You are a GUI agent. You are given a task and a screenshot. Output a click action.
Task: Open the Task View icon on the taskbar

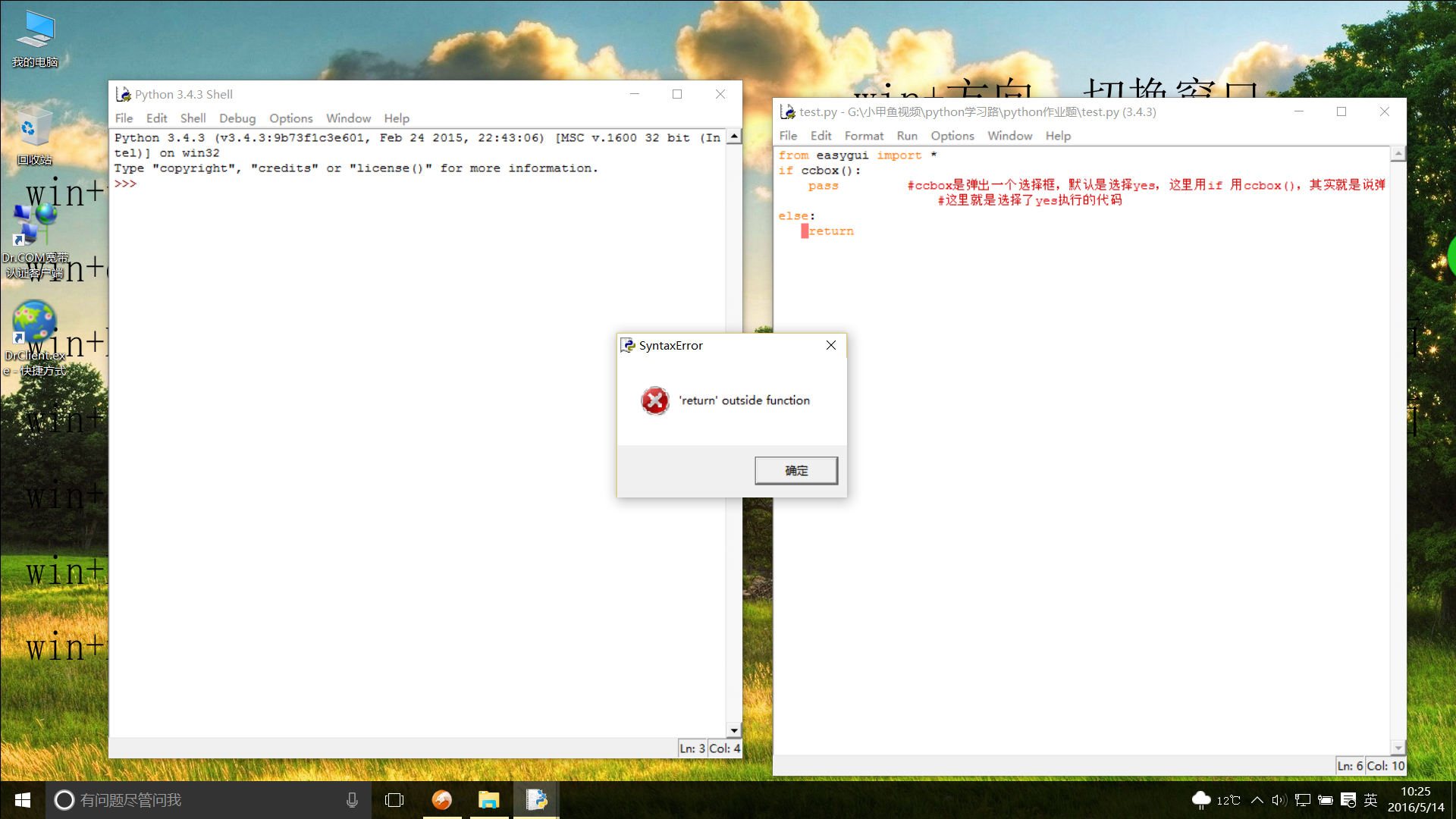pos(394,800)
